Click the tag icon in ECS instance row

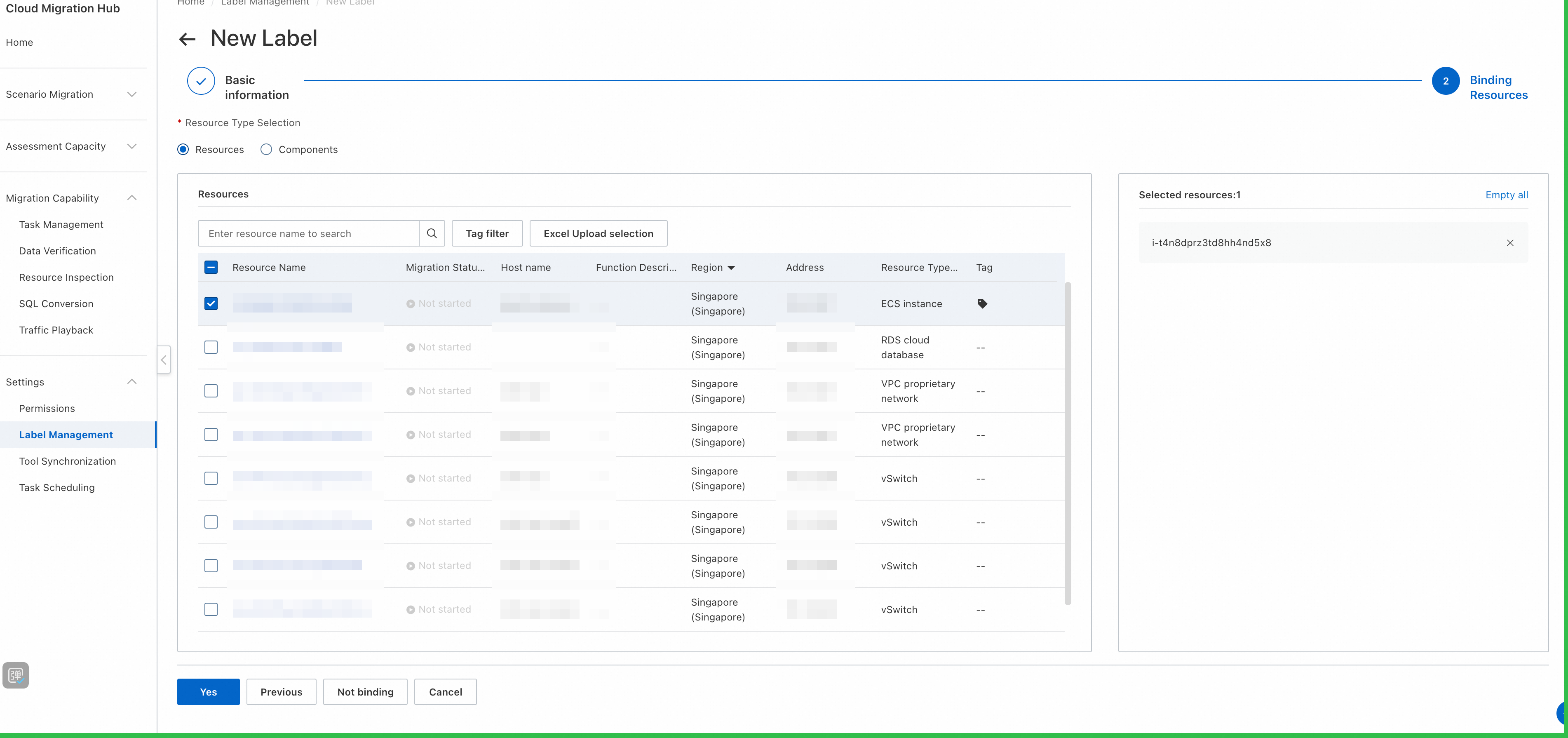click(x=982, y=303)
